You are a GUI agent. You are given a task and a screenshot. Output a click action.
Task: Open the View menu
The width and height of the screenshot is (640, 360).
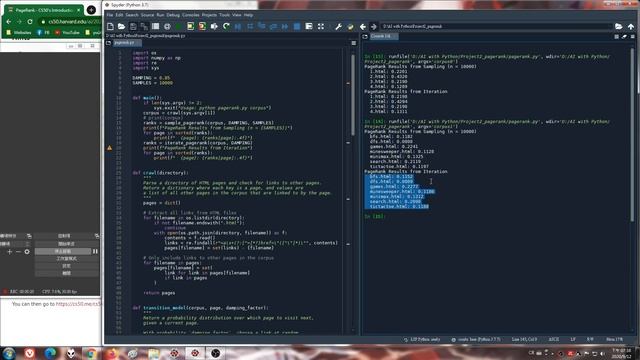(x=237, y=15)
